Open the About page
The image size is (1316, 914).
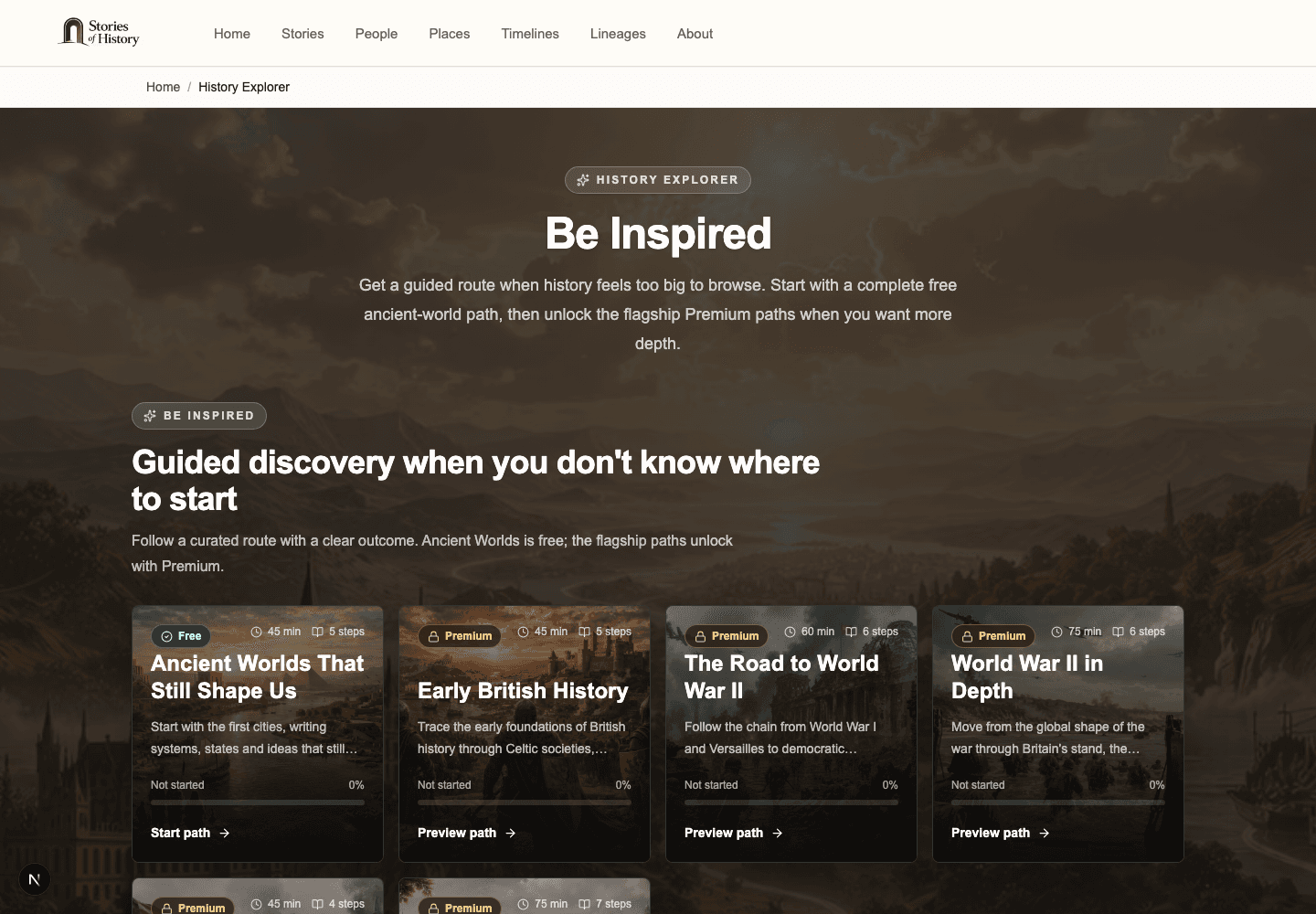point(695,34)
